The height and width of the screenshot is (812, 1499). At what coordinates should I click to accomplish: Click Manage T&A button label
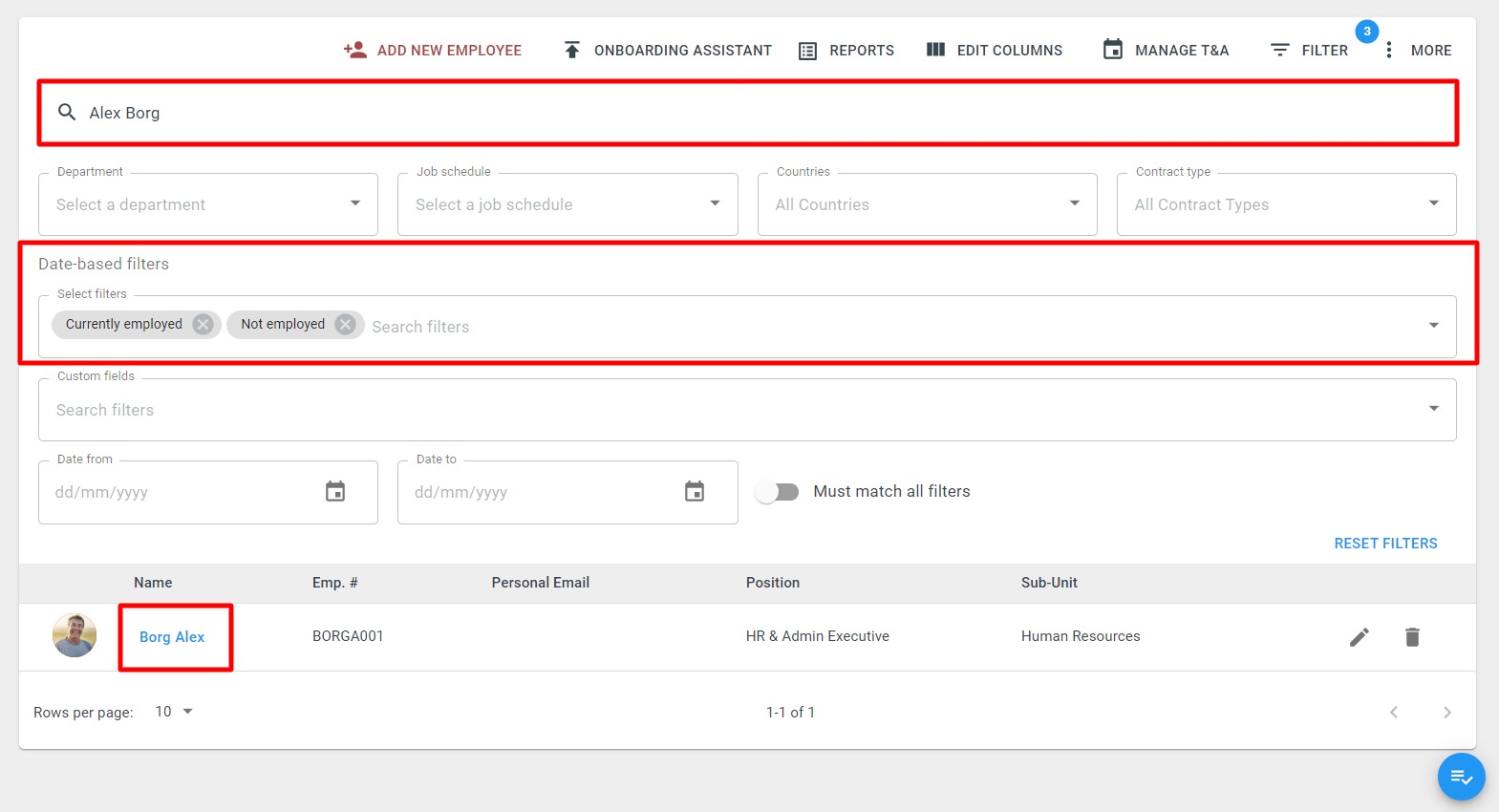[x=1182, y=51]
